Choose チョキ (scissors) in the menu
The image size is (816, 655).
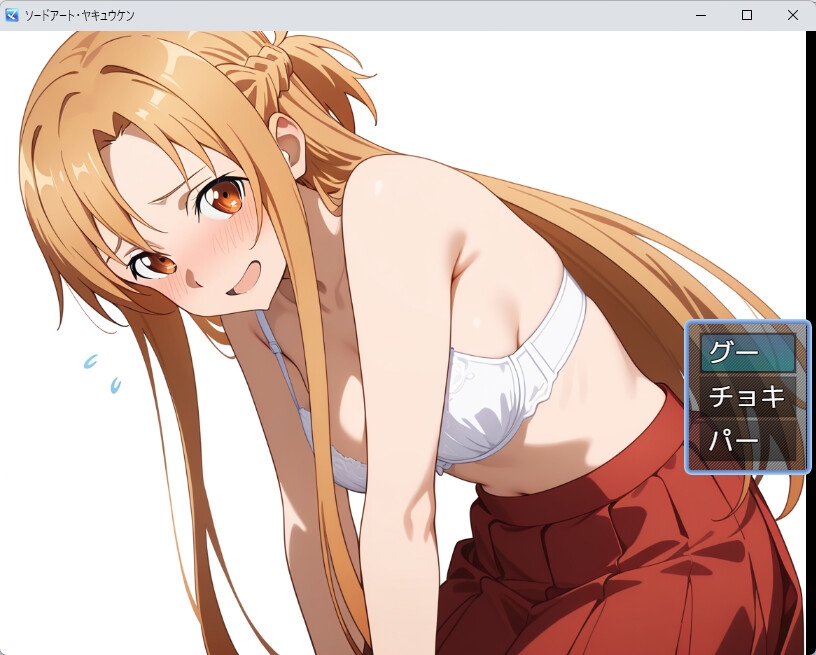pyautogui.click(x=748, y=397)
